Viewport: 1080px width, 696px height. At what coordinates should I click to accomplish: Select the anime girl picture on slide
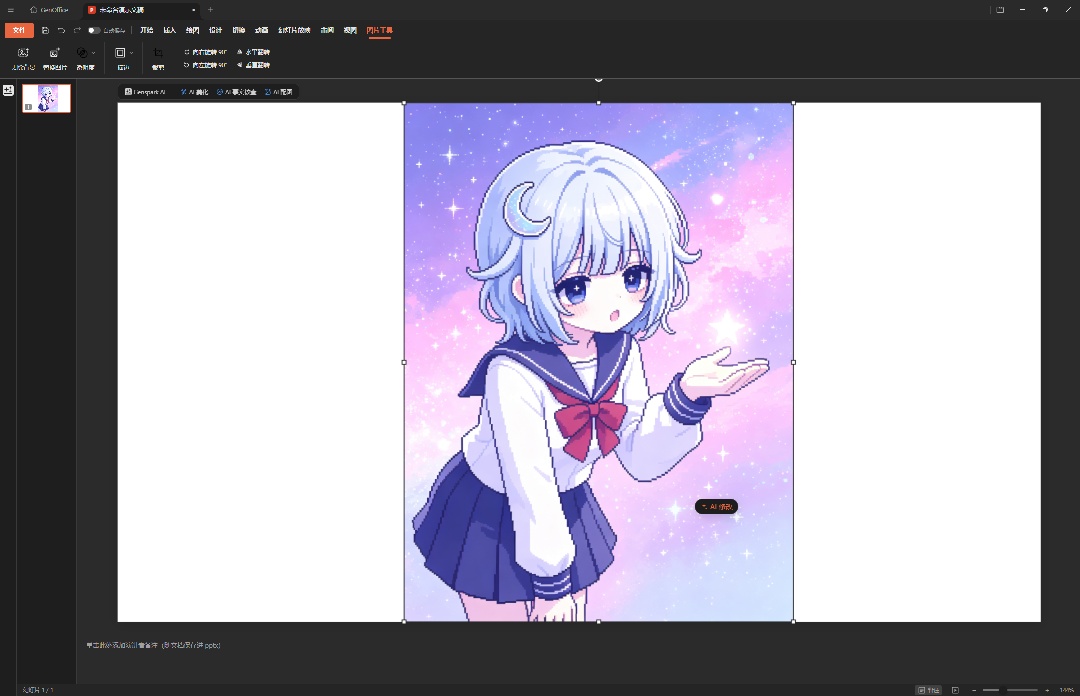[x=599, y=362]
